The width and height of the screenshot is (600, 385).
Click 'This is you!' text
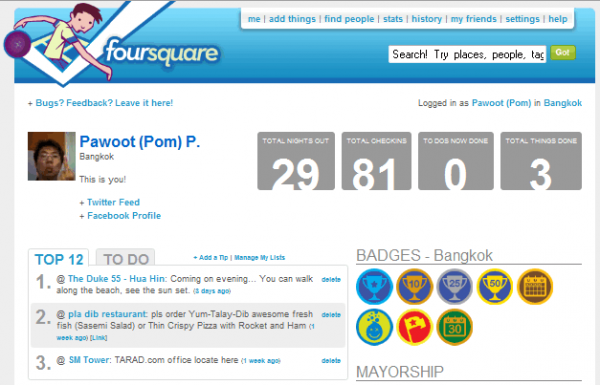pos(103,179)
